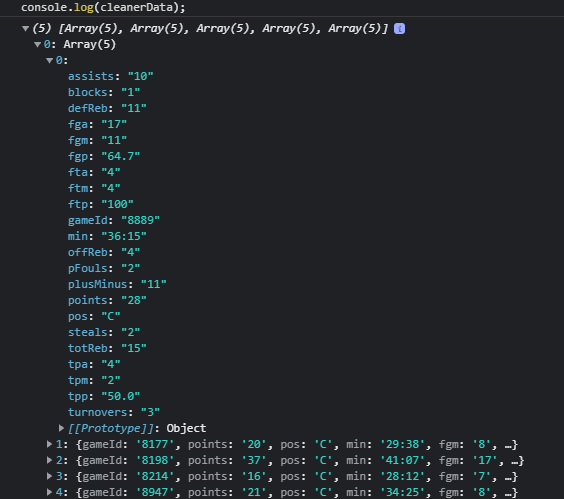Click the offReb: "4" property
The image size is (564, 499).
click(104, 252)
